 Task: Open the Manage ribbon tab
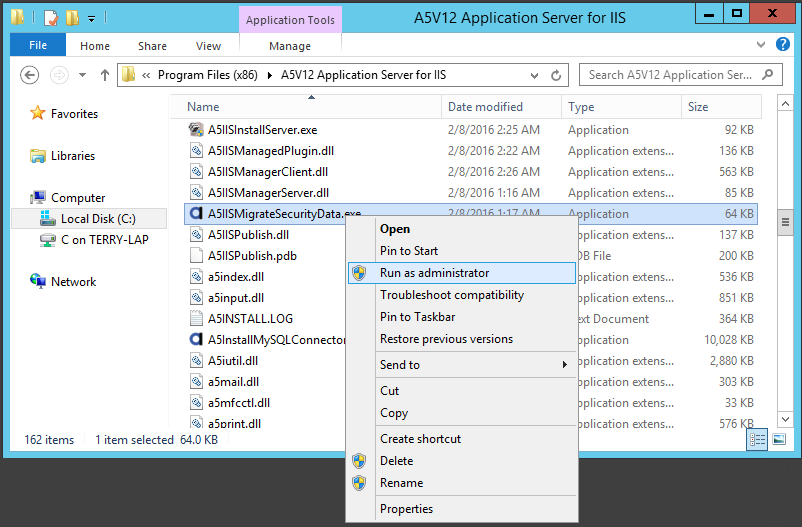point(290,46)
